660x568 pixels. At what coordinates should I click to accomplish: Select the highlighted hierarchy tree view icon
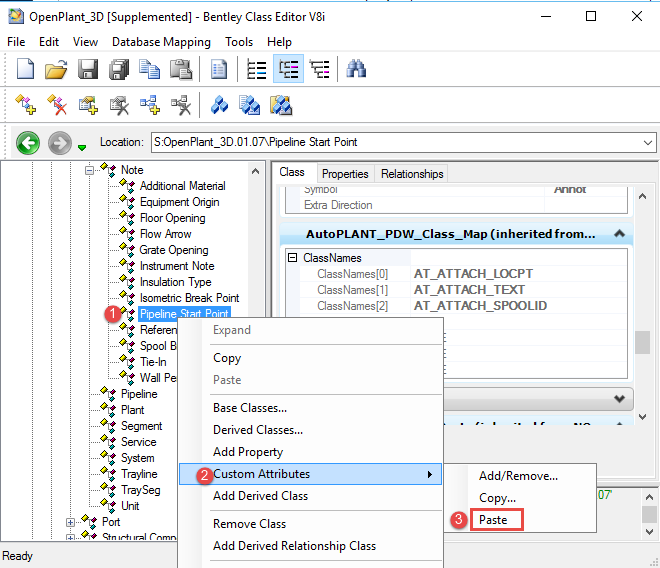point(288,69)
